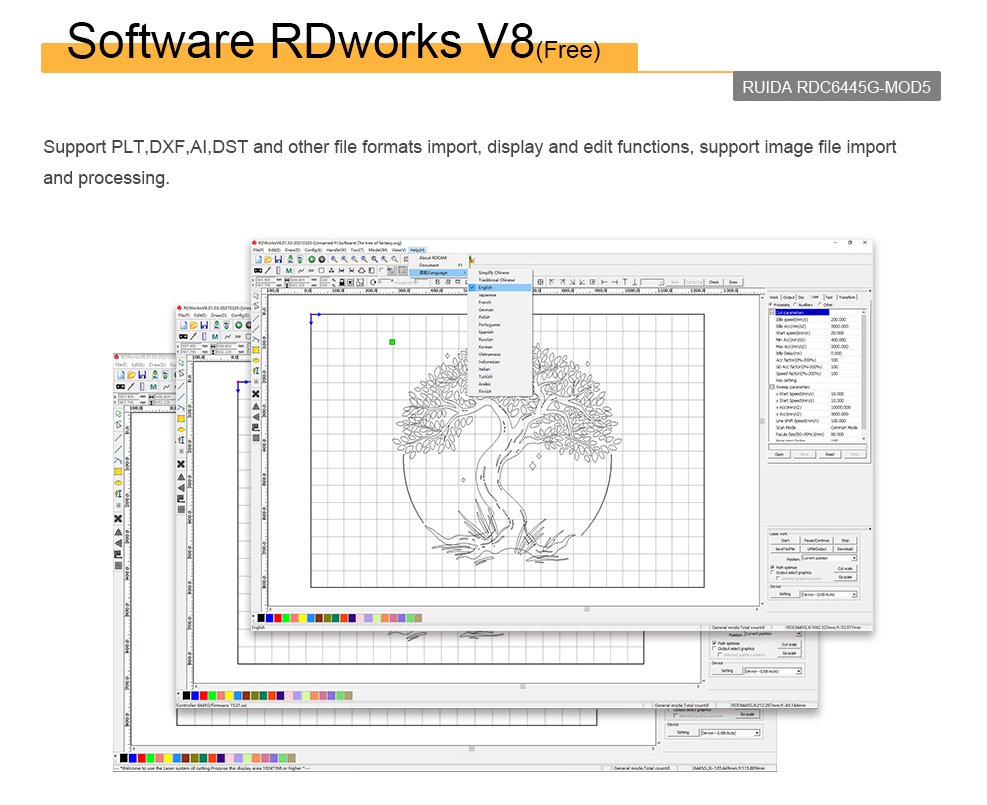Click the black X delete tool in front window

coord(256,394)
